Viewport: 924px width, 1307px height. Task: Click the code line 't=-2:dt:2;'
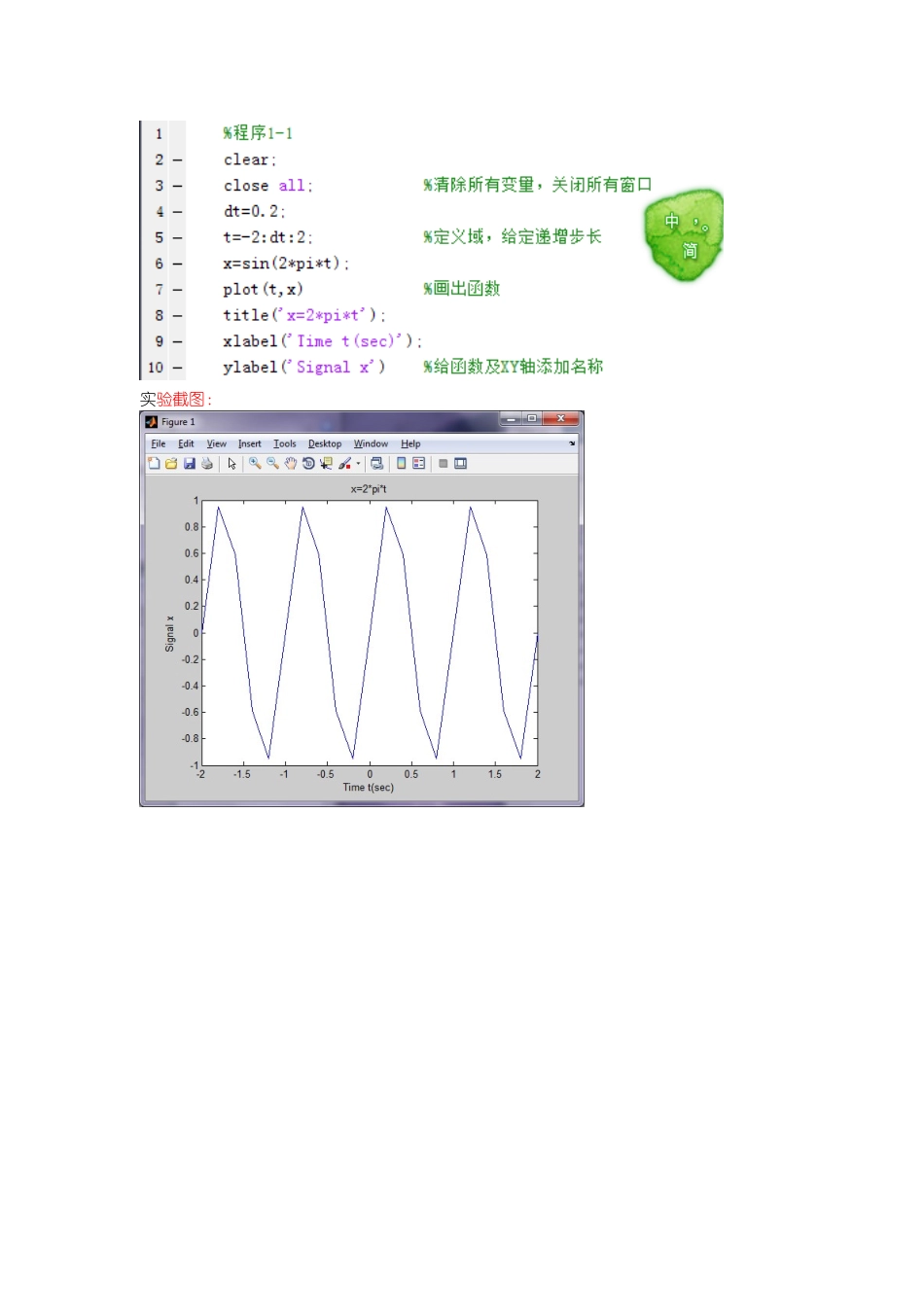[x=267, y=237]
